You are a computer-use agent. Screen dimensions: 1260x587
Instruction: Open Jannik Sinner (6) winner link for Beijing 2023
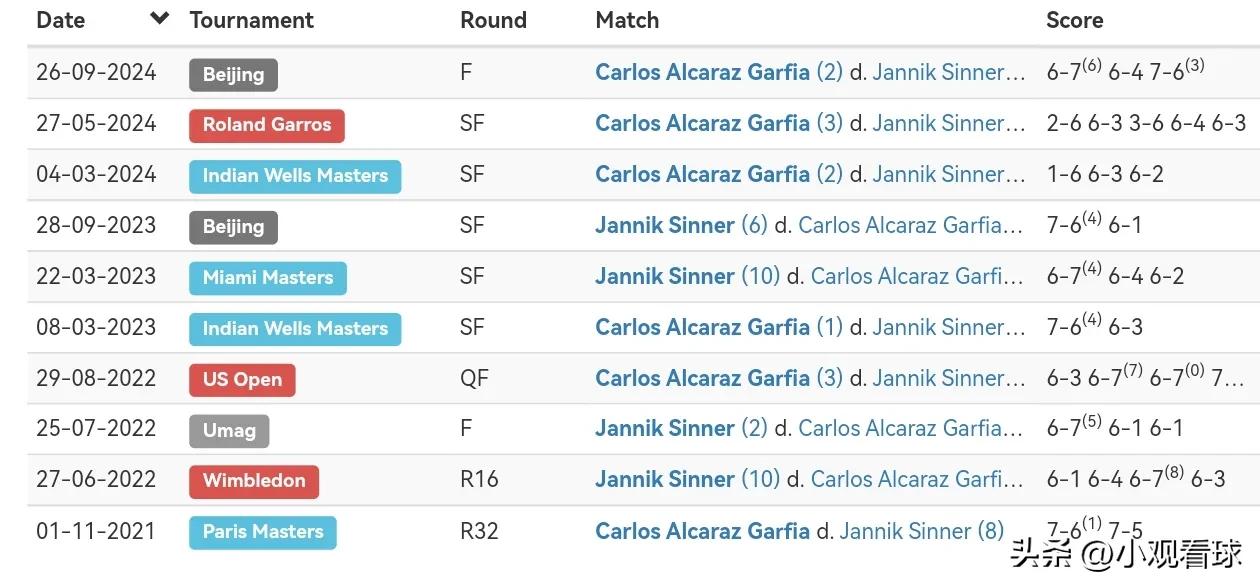point(681,225)
